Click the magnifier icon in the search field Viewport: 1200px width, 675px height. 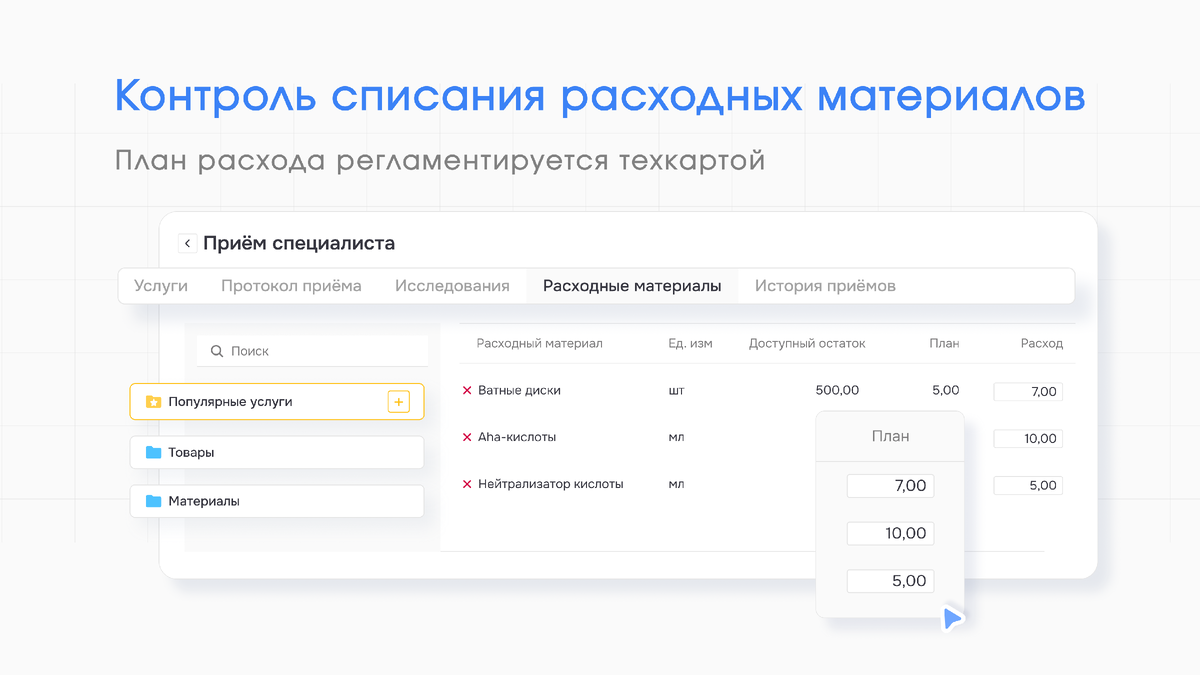[217, 351]
